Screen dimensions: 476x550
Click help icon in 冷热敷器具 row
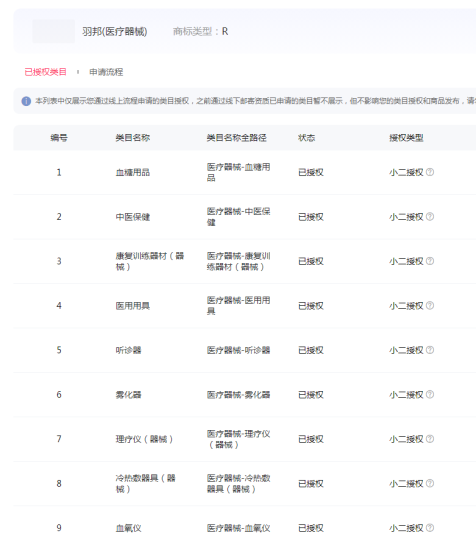430,483
